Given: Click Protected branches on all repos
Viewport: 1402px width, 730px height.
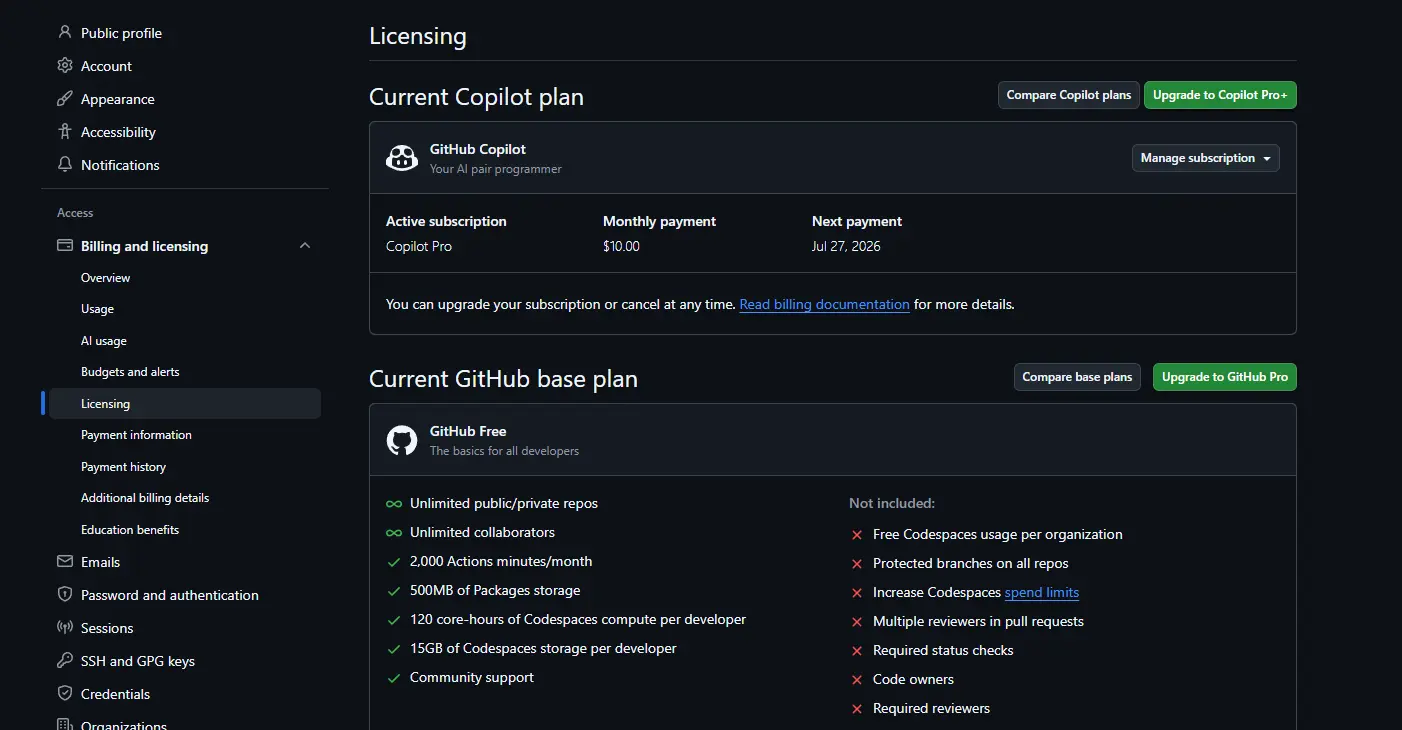Looking at the screenshot, I should point(971,563).
